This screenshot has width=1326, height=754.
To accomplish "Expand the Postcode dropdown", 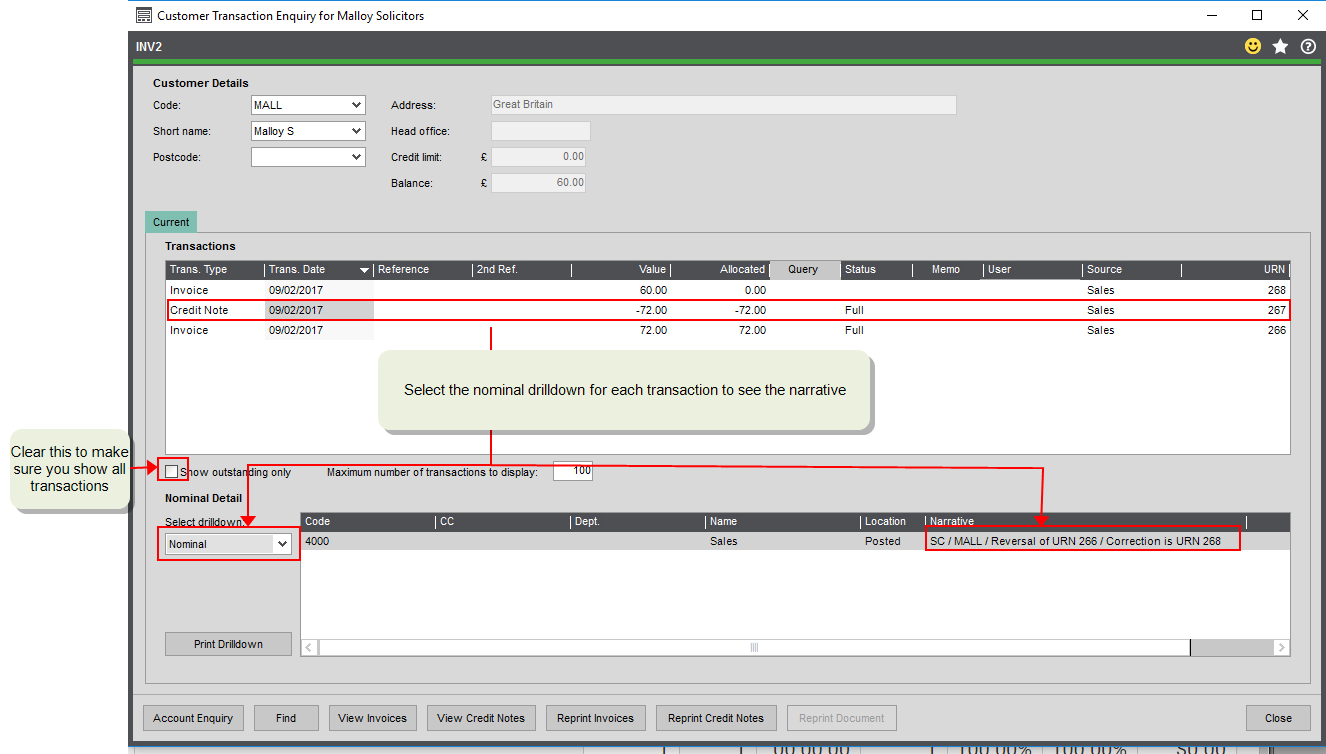I will coord(357,157).
